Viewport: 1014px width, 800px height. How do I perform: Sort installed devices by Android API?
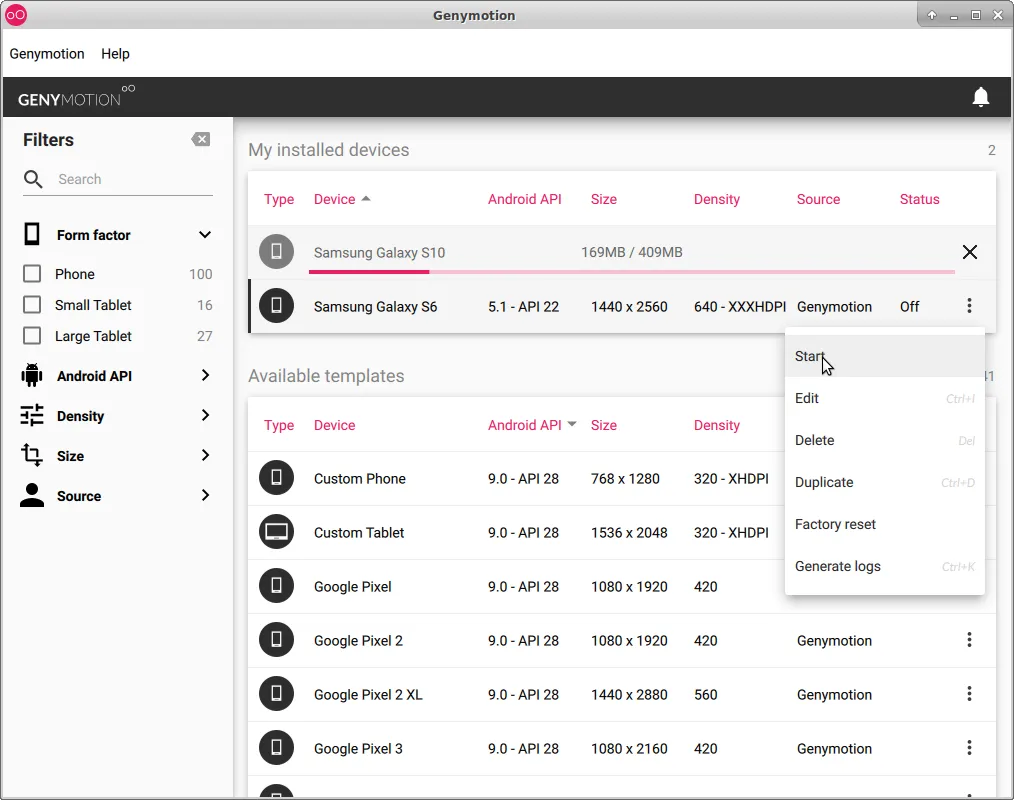(524, 199)
